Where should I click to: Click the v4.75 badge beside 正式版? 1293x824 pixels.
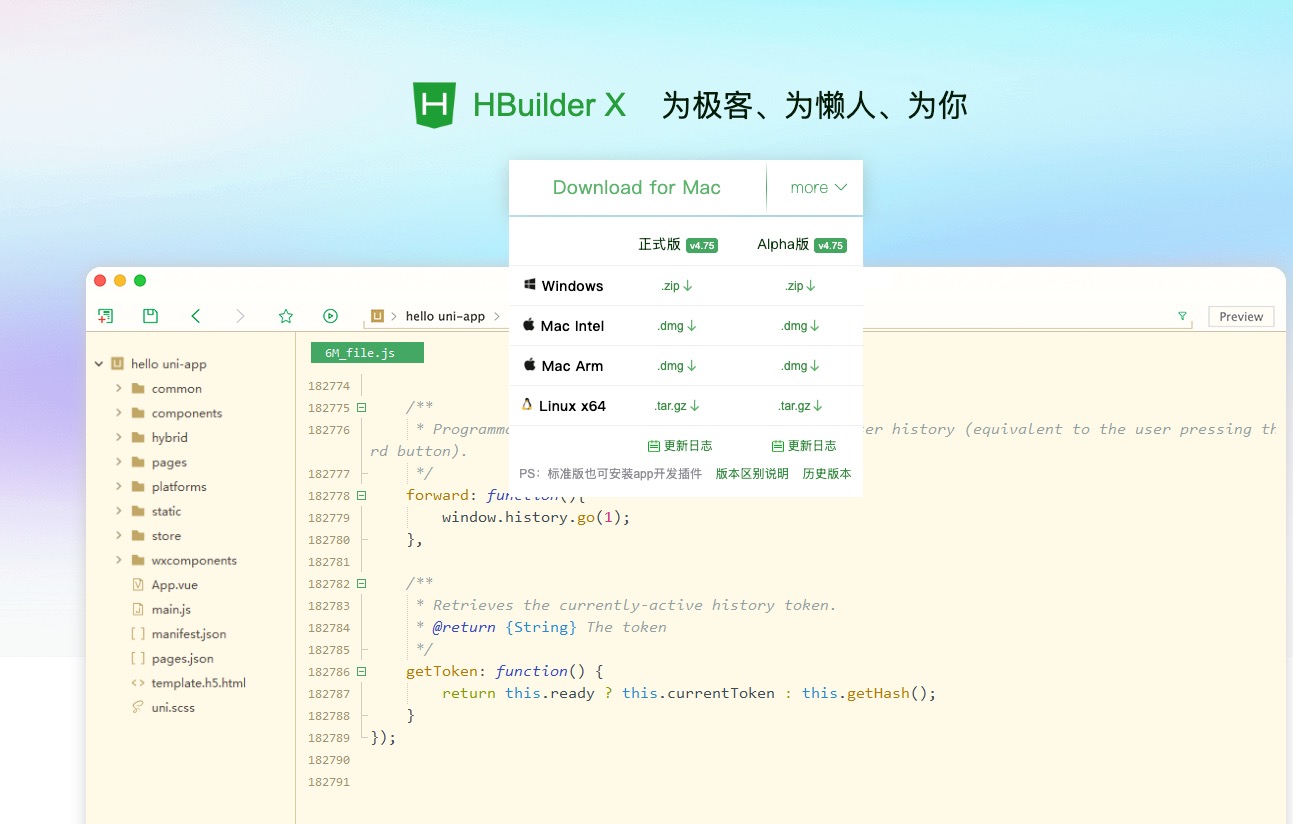702,245
